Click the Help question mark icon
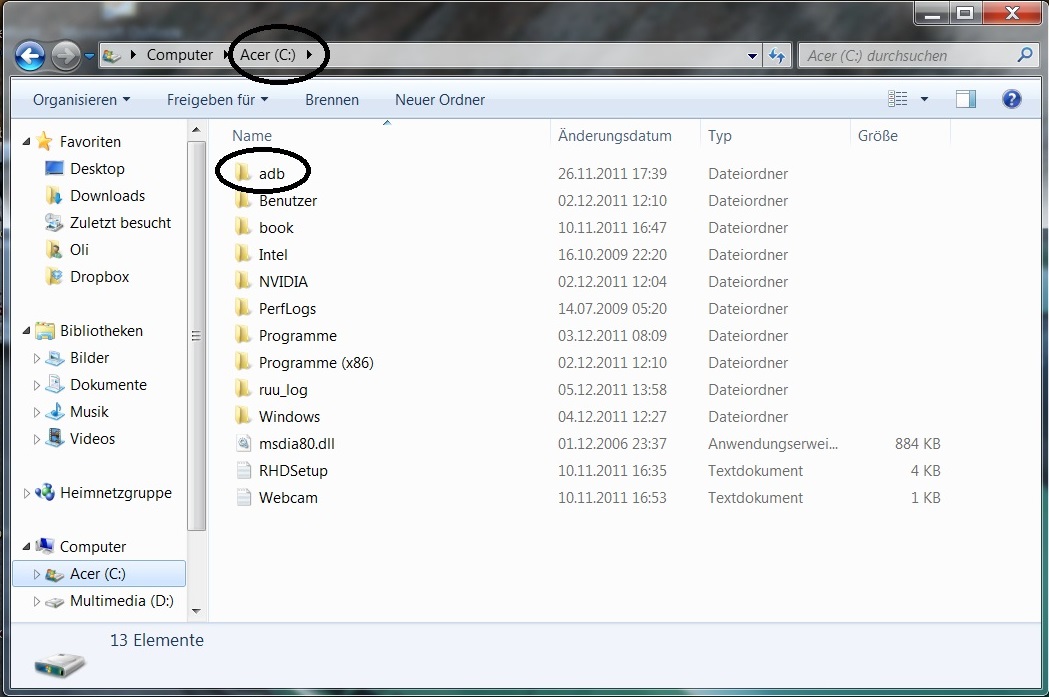 (x=1012, y=99)
